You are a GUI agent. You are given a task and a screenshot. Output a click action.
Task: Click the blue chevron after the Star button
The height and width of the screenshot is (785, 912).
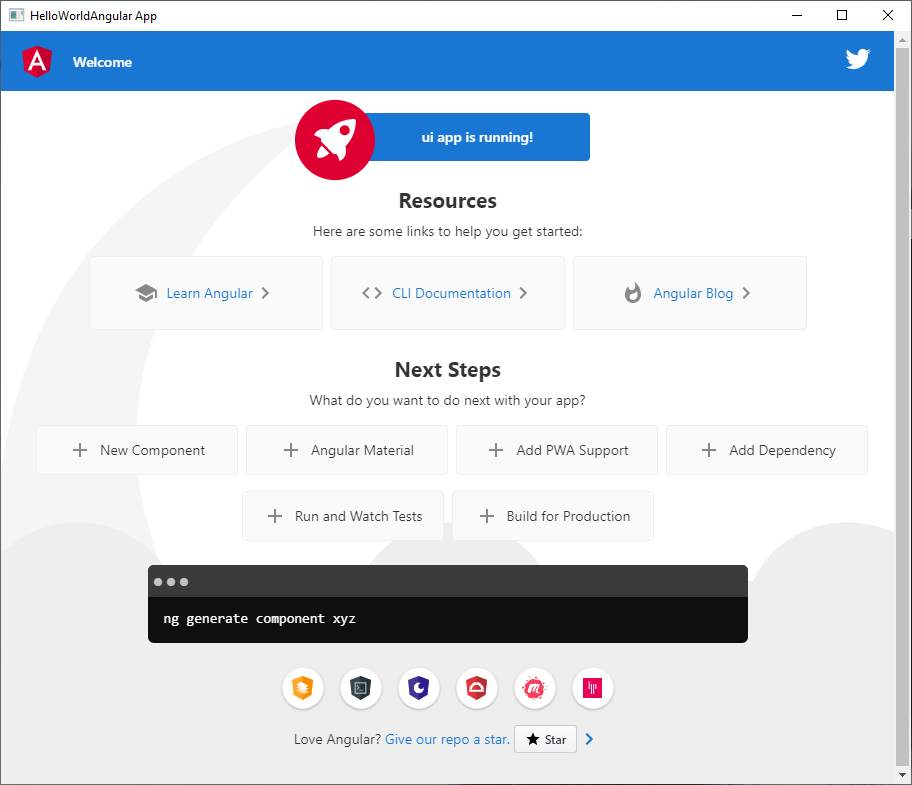[x=589, y=739]
